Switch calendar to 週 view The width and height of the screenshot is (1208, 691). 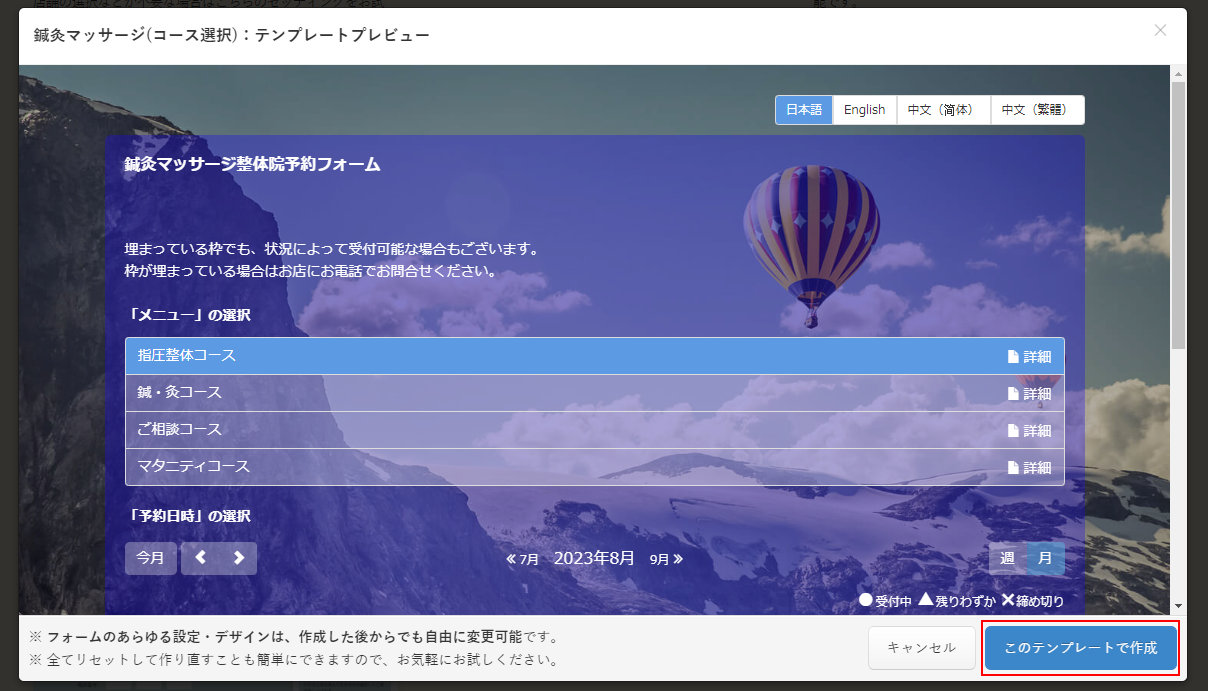tap(1007, 558)
